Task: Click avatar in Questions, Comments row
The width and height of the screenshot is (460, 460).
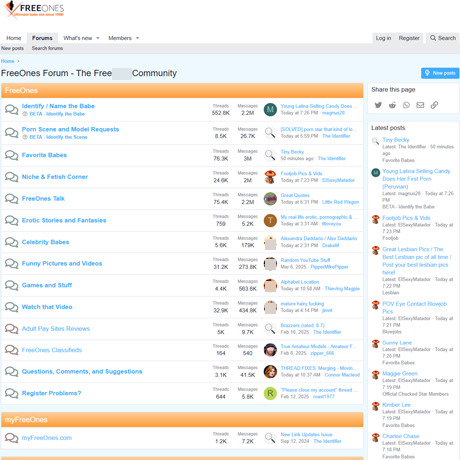Action: pyautogui.click(x=270, y=371)
